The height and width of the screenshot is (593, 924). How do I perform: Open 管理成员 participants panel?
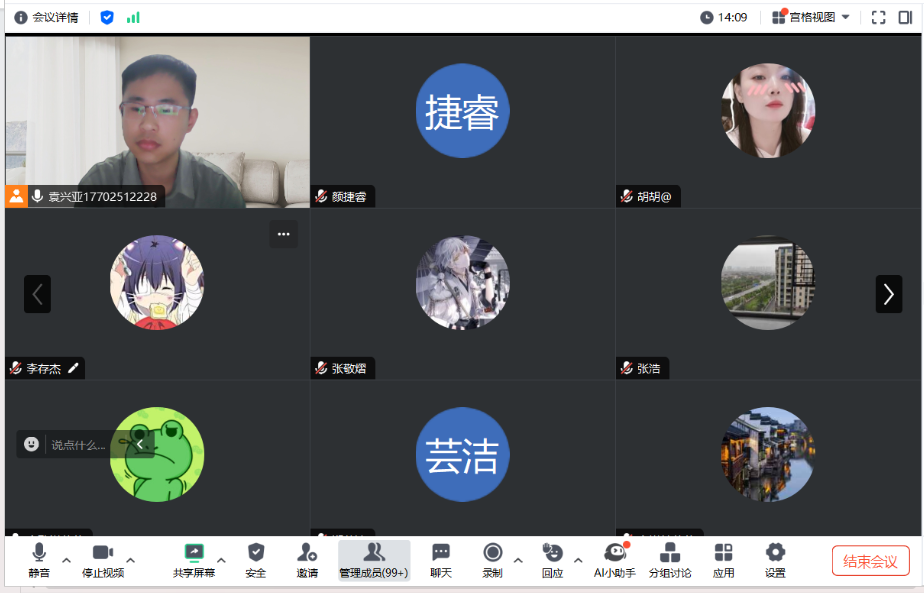pos(373,553)
